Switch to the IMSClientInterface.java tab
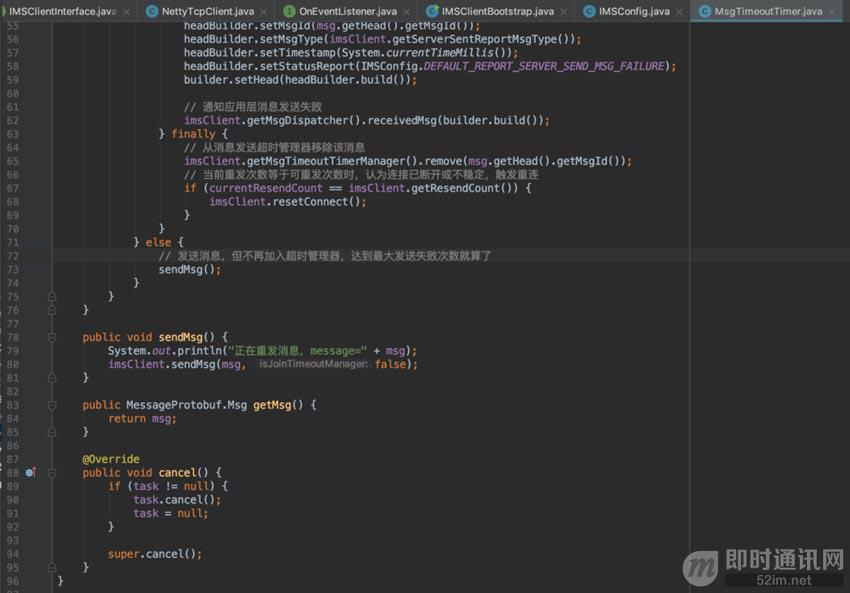Screen dimensions: 850x593 tap(62, 11)
